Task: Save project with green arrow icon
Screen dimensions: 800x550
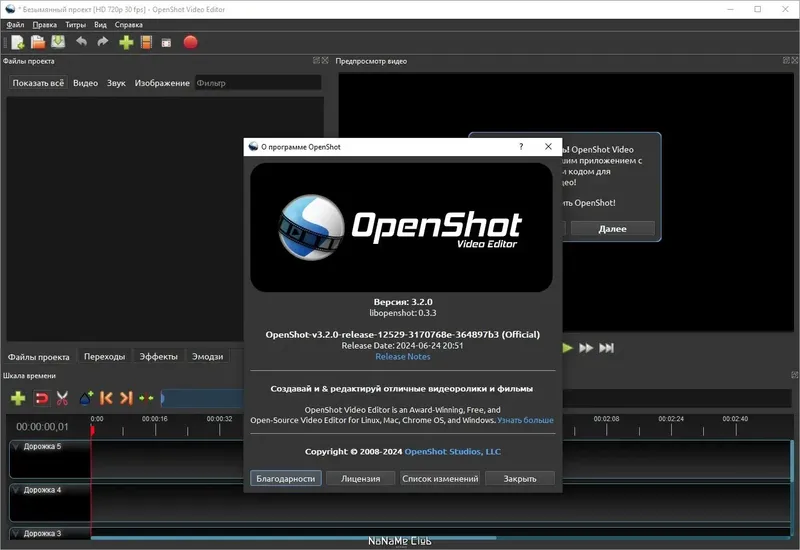Action: click(58, 42)
